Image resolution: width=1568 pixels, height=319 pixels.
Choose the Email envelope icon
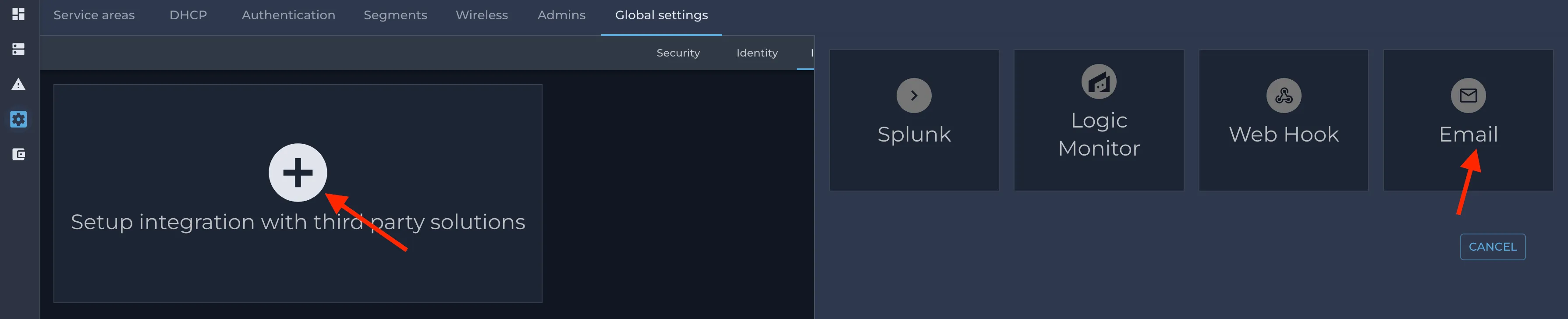1468,96
